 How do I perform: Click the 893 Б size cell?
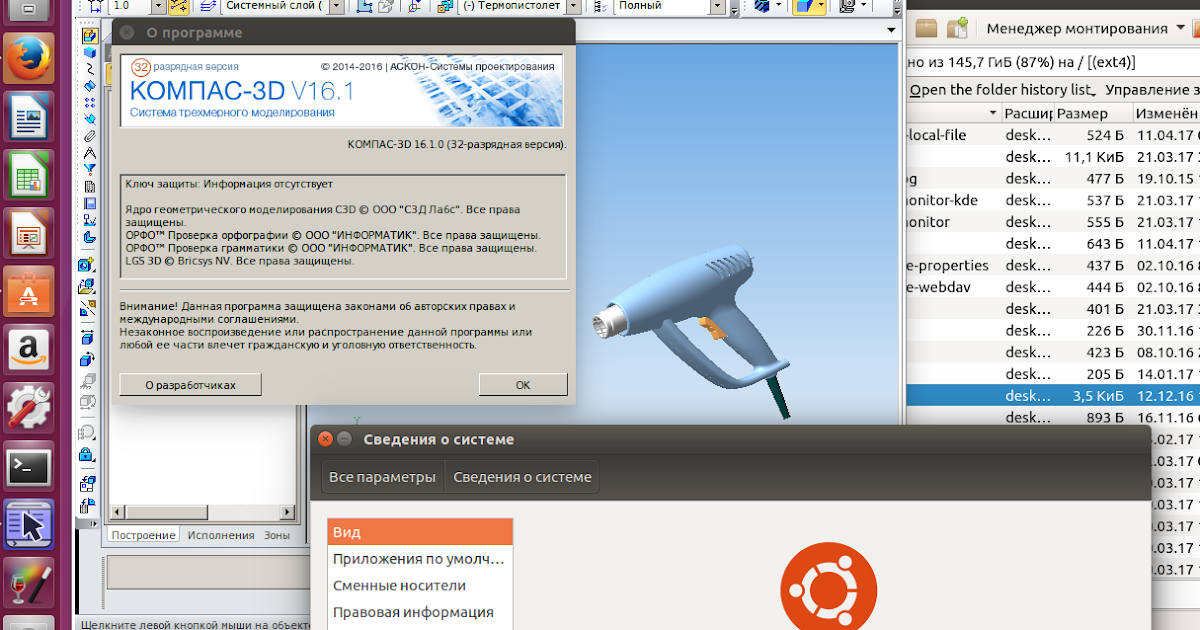[x=1105, y=418]
